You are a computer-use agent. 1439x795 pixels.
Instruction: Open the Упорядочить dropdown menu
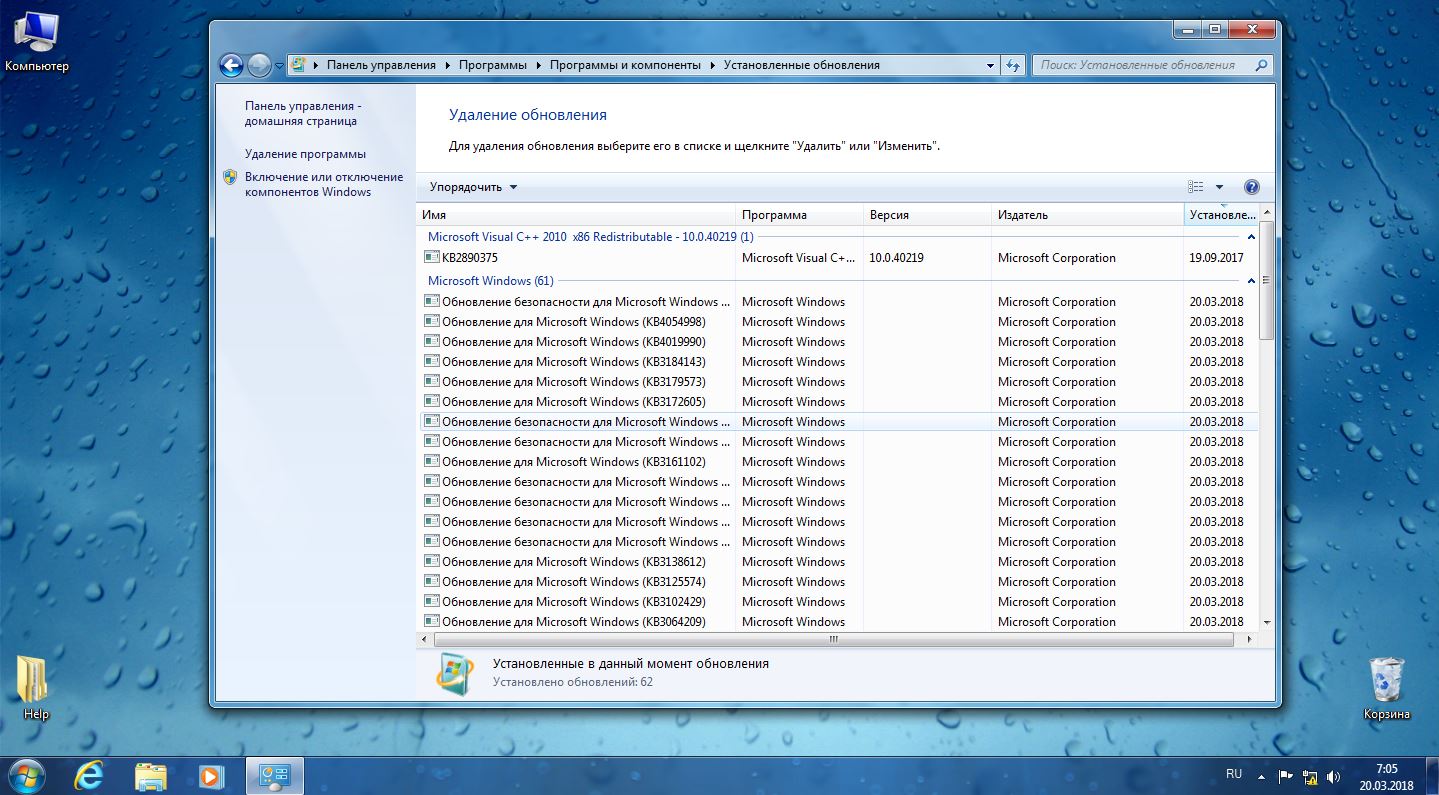(x=473, y=187)
